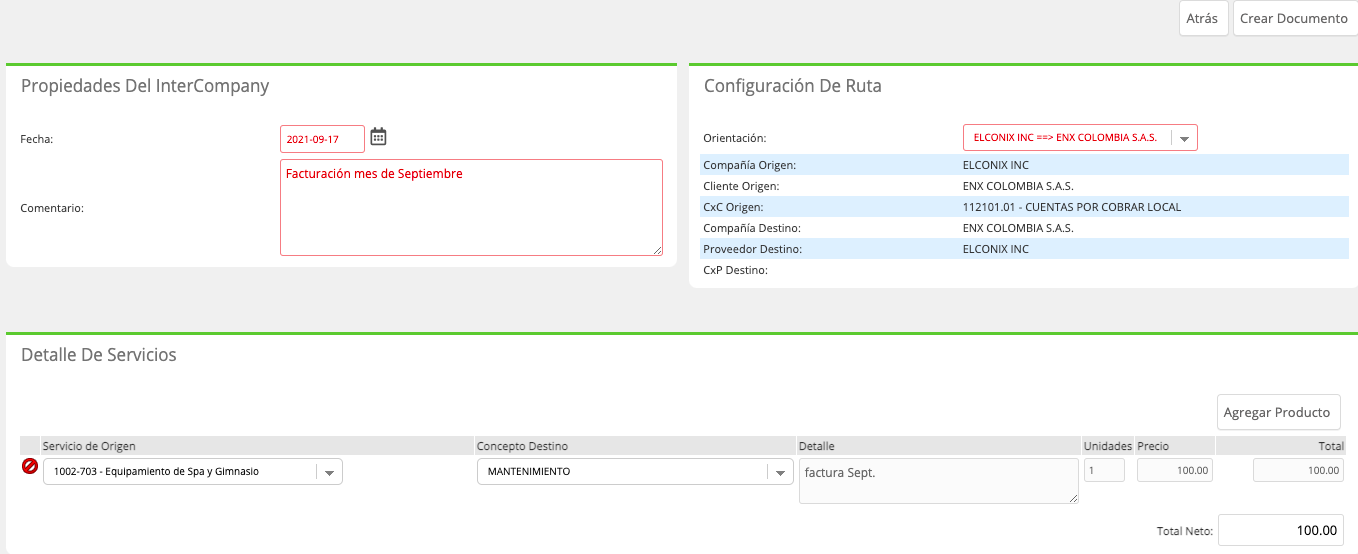Click into the Comentario text area
The width and height of the screenshot is (1358, 554).
coord(471,207)
